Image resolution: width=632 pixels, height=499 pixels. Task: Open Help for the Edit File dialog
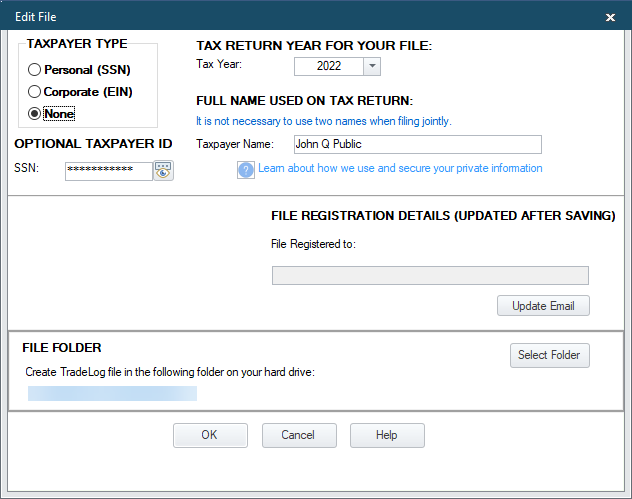(x=387, y=435)
